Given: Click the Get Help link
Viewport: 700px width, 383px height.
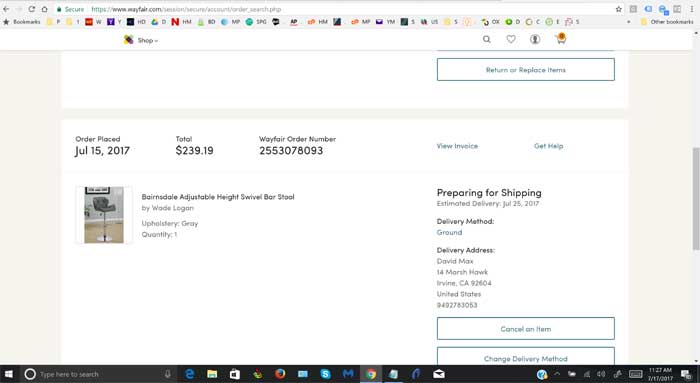Looking at the screenshot, I should [x=548, y=146].
